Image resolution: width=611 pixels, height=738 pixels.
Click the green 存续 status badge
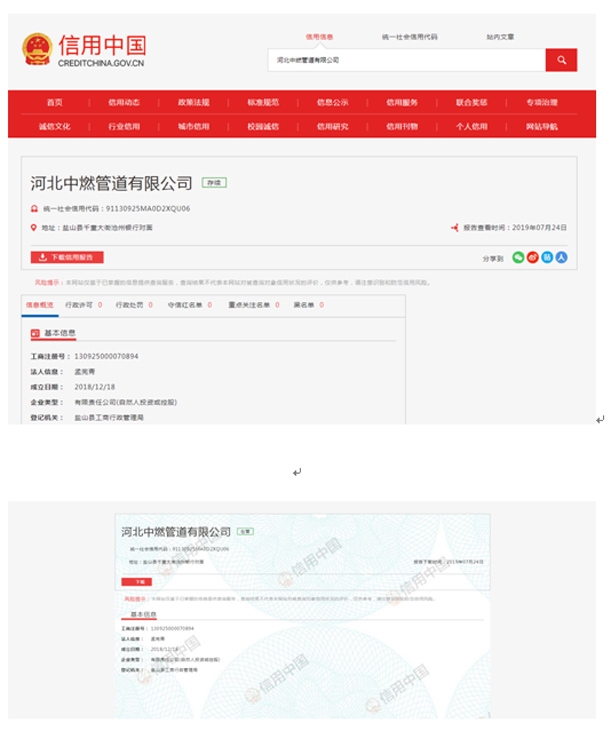[214, 183]
